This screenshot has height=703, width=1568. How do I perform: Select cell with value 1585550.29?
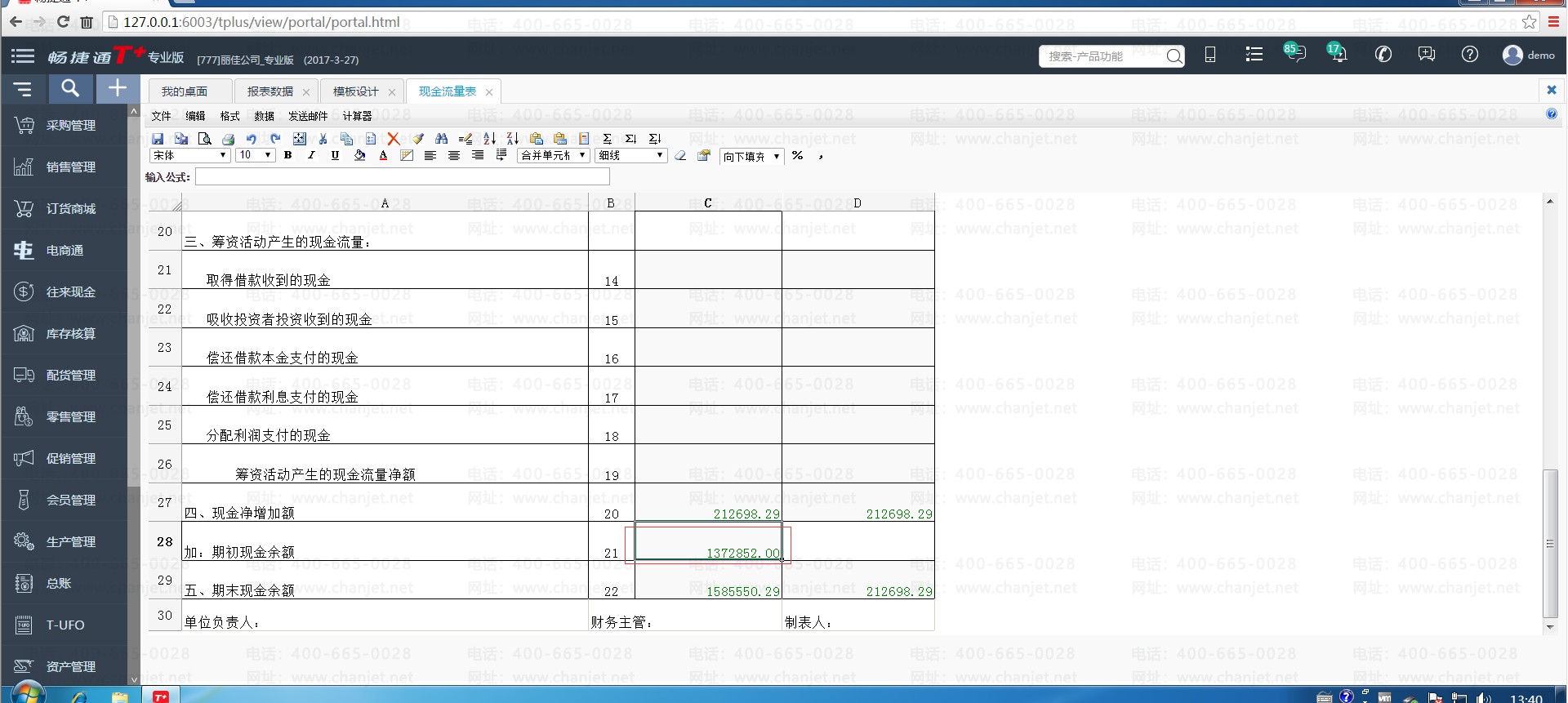tap(708, 580)
